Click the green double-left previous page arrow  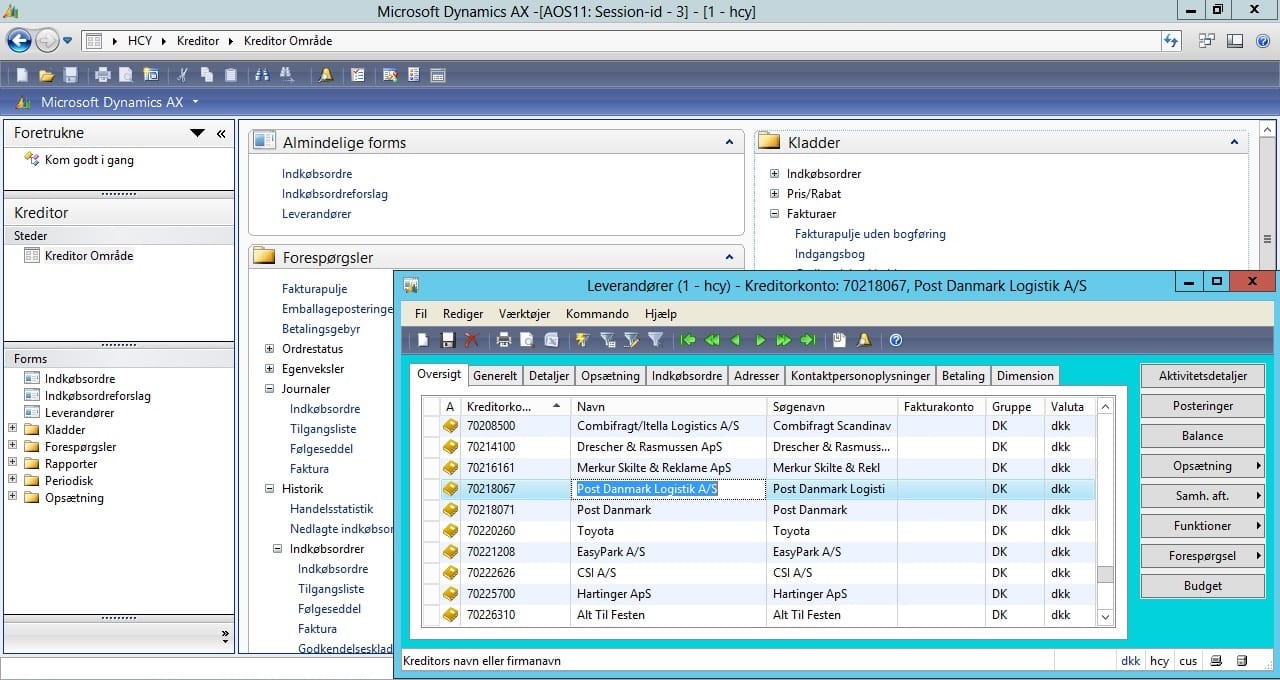click(x=712, y=340)
